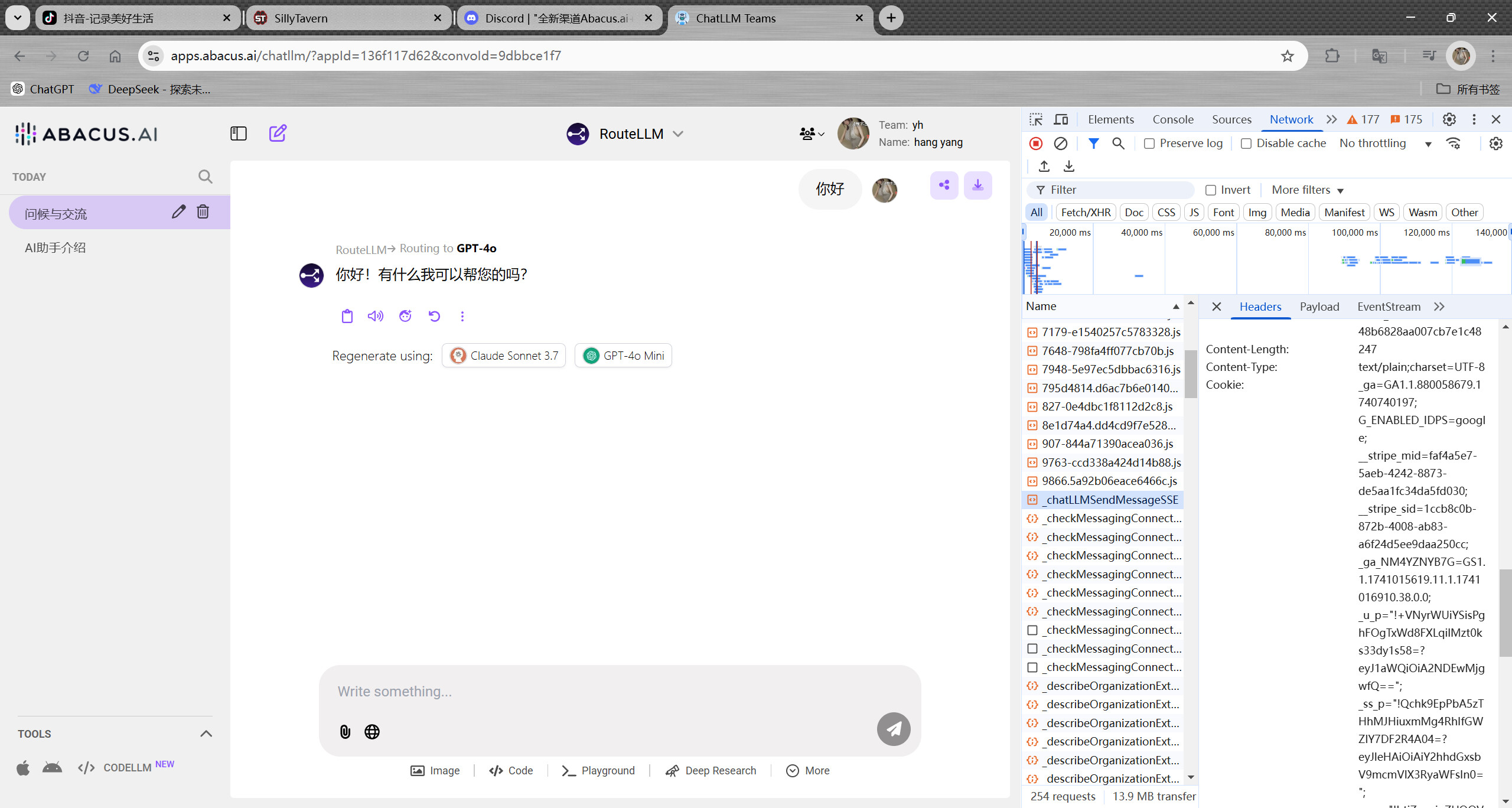Click the globe web search icon
Image resolution: width=1512 pixels, height=808 pixels.
372,732
